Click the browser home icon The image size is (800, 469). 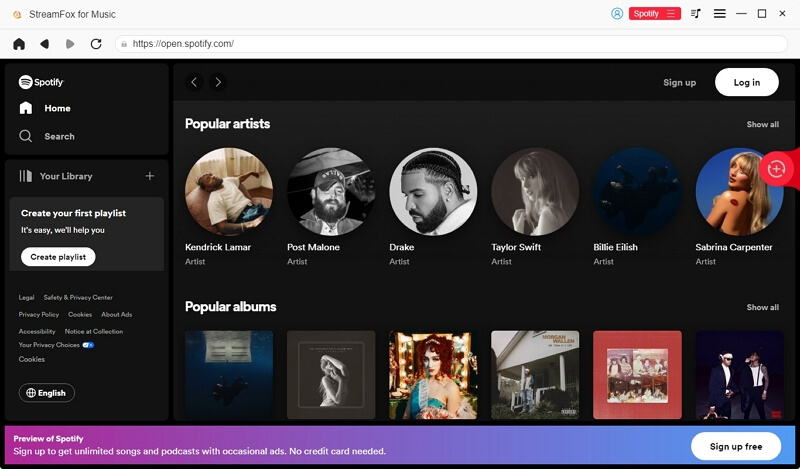pyautogui.click(x=19, y=44)
